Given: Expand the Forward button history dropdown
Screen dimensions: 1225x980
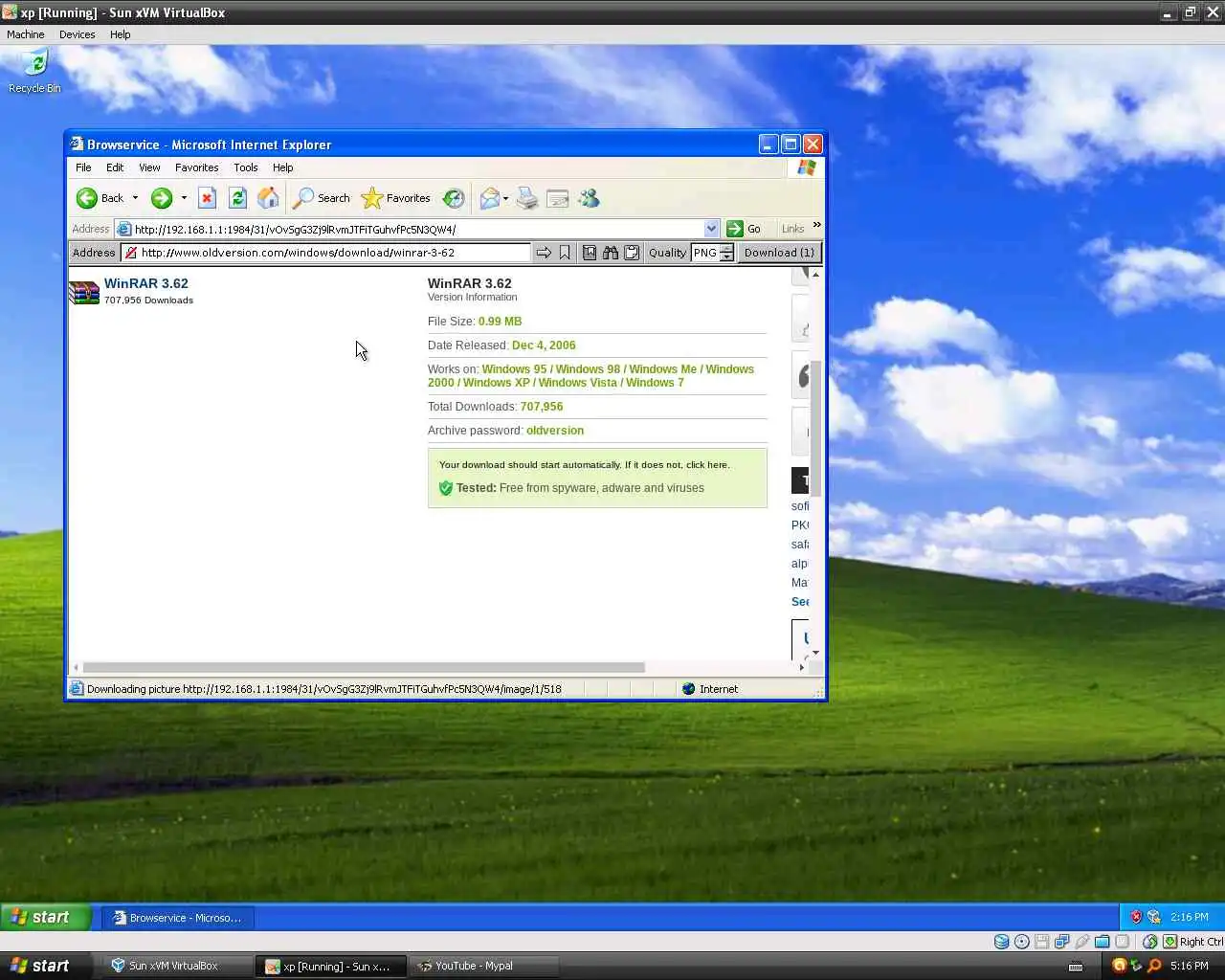Looking at the screenshot, I should [x=184, y=198].
